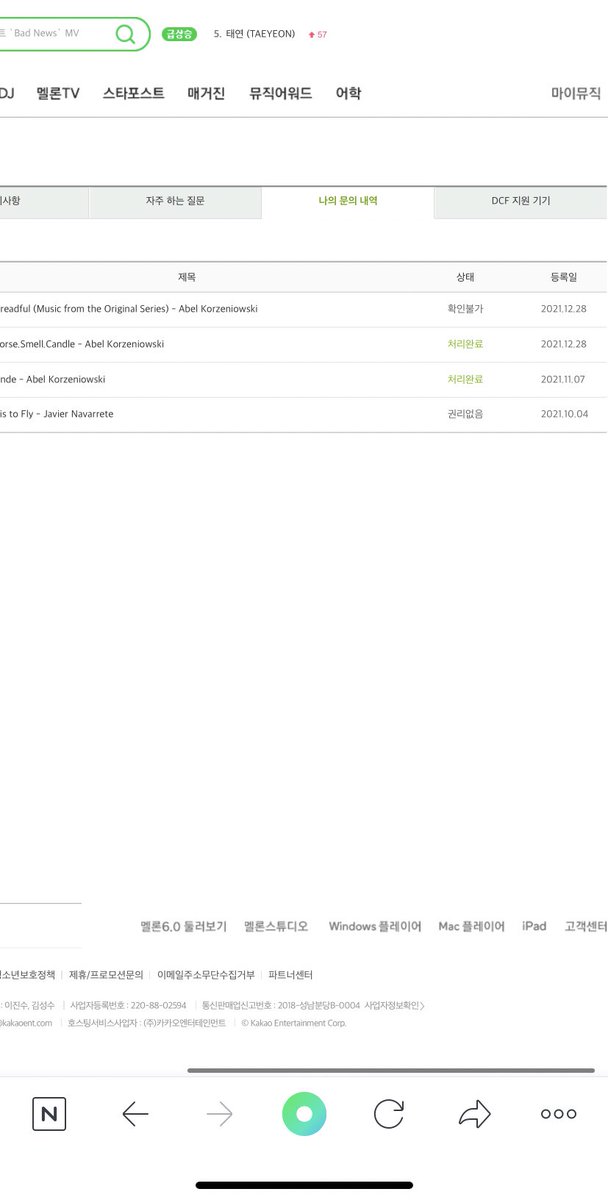
Task: Open iPad footer link
Action: click(x=534, y=926)
